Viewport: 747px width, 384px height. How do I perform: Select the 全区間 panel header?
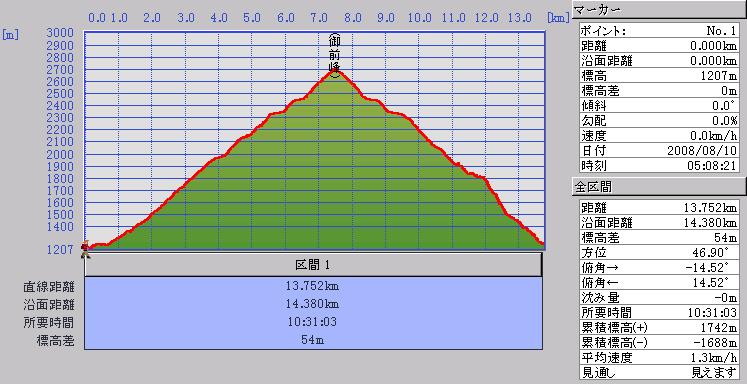659,187
